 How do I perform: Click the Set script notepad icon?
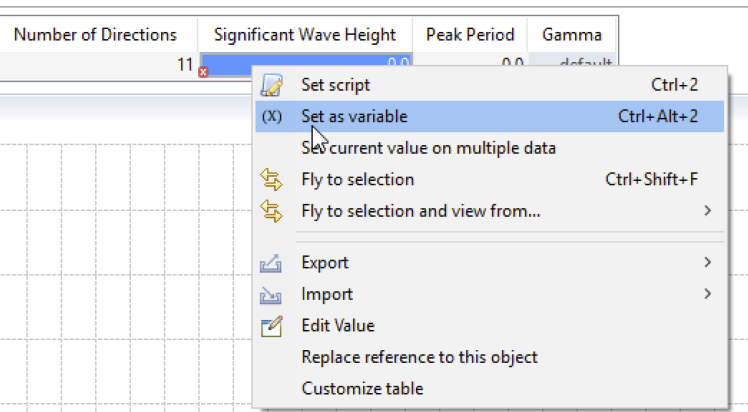coord(271,85)
